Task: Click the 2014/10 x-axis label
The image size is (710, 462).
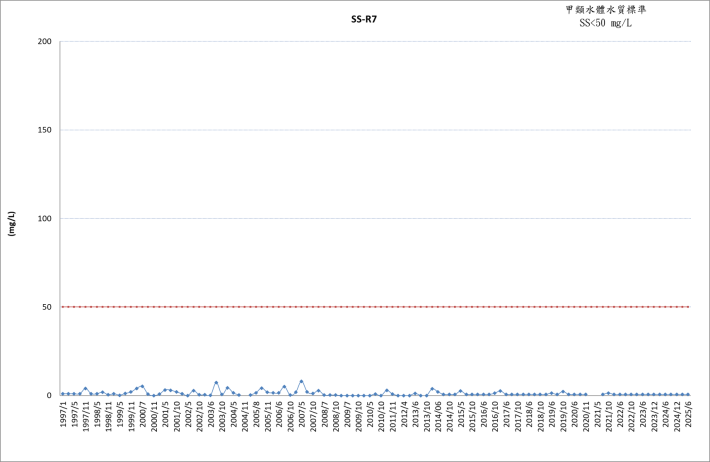Action: (450, 415)
